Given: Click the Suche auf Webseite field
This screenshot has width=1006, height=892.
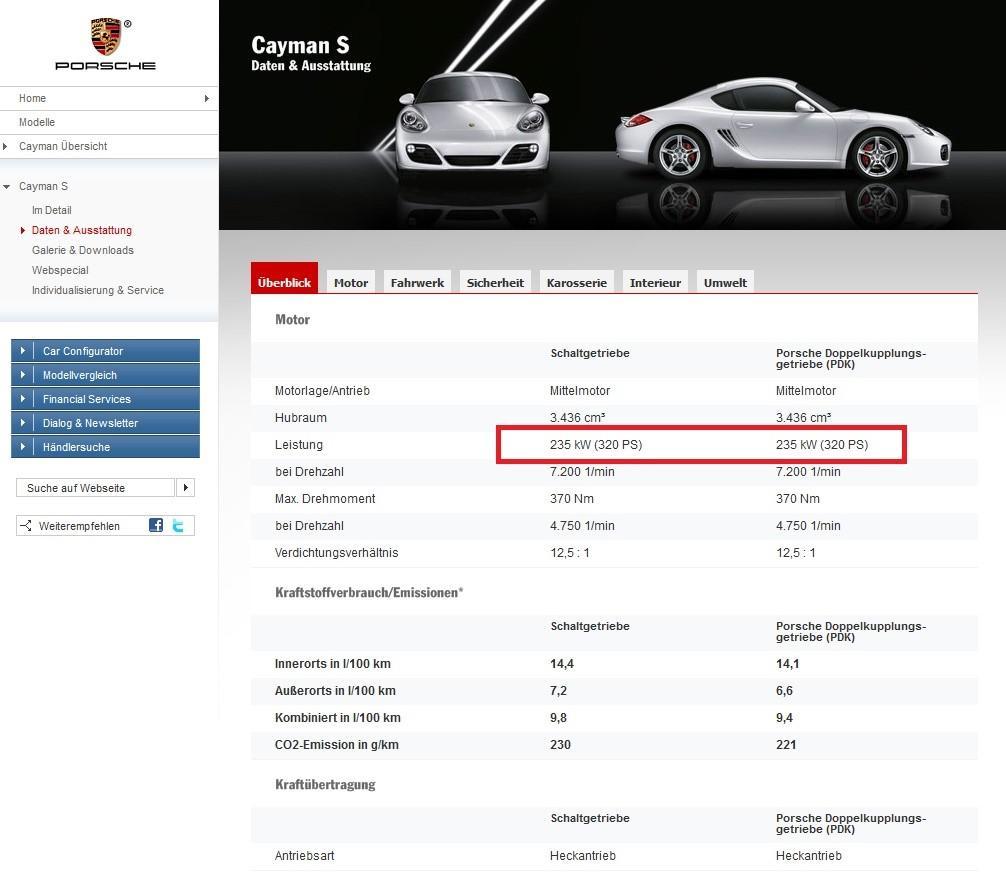Looking at the screenshot, I should pyautogui.click(x=95, y=488).
